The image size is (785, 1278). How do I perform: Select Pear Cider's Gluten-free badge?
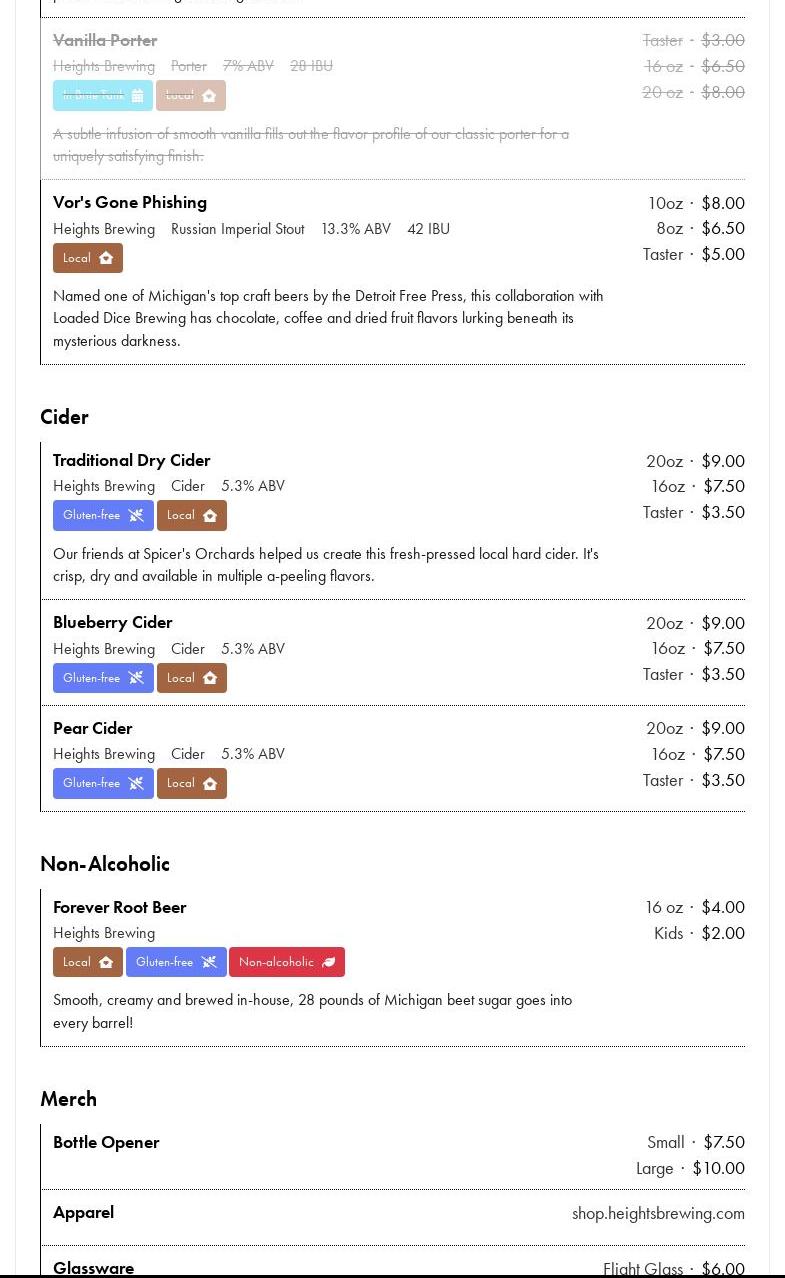[103, 783]
